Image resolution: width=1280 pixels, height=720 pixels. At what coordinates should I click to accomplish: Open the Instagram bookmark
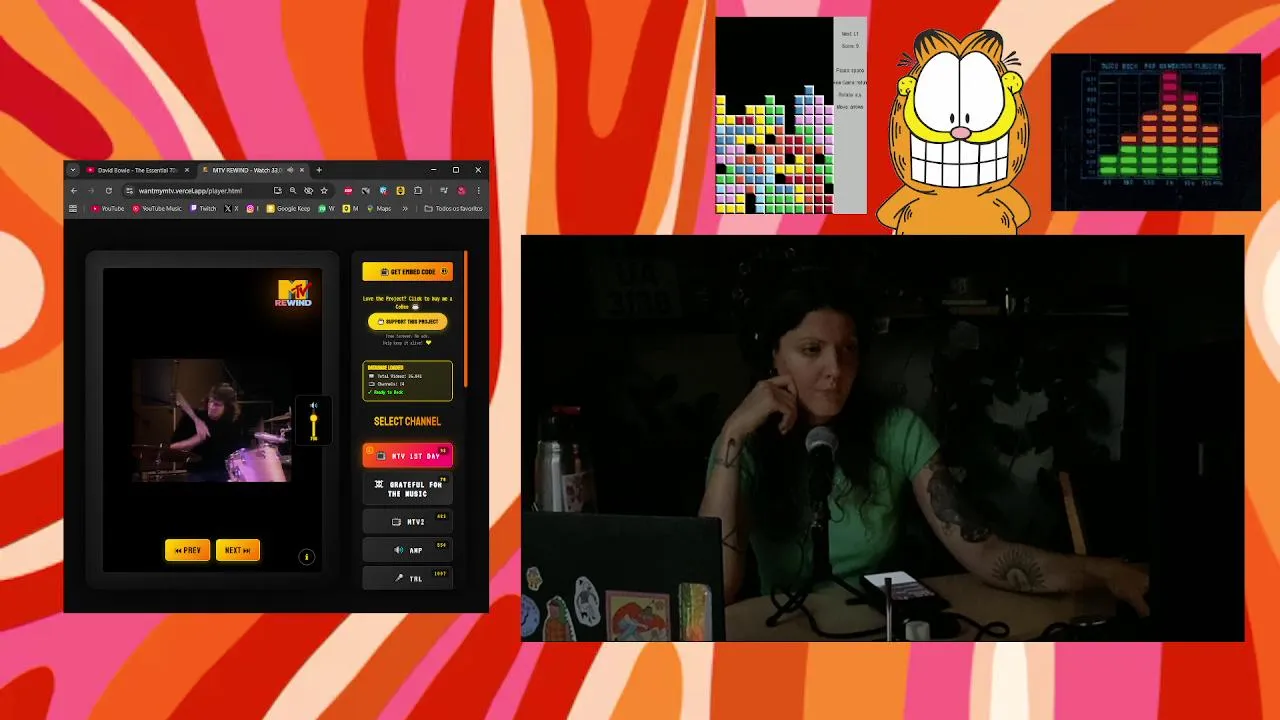click(251, 209)
